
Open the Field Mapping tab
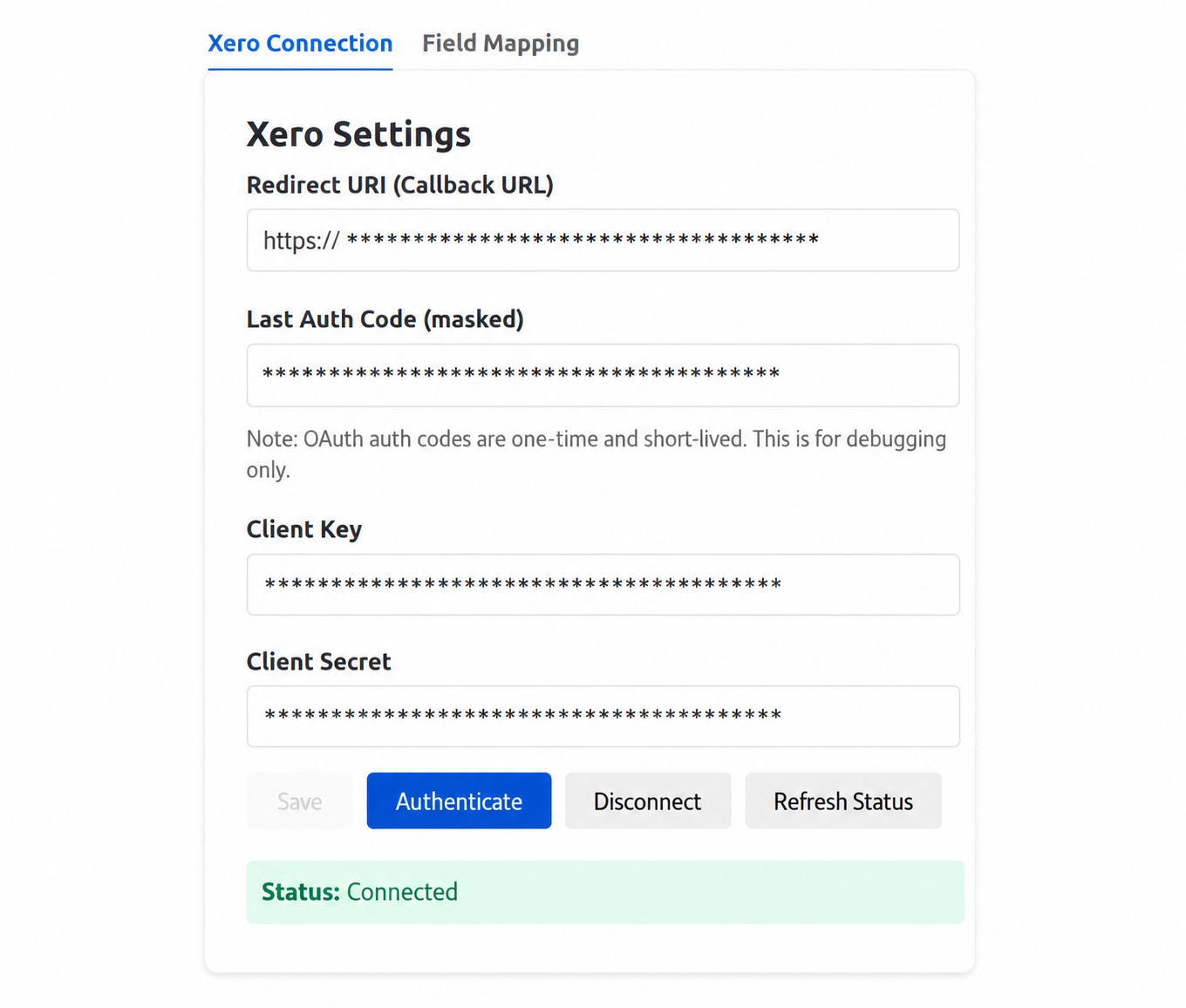(x=501, y=44)
